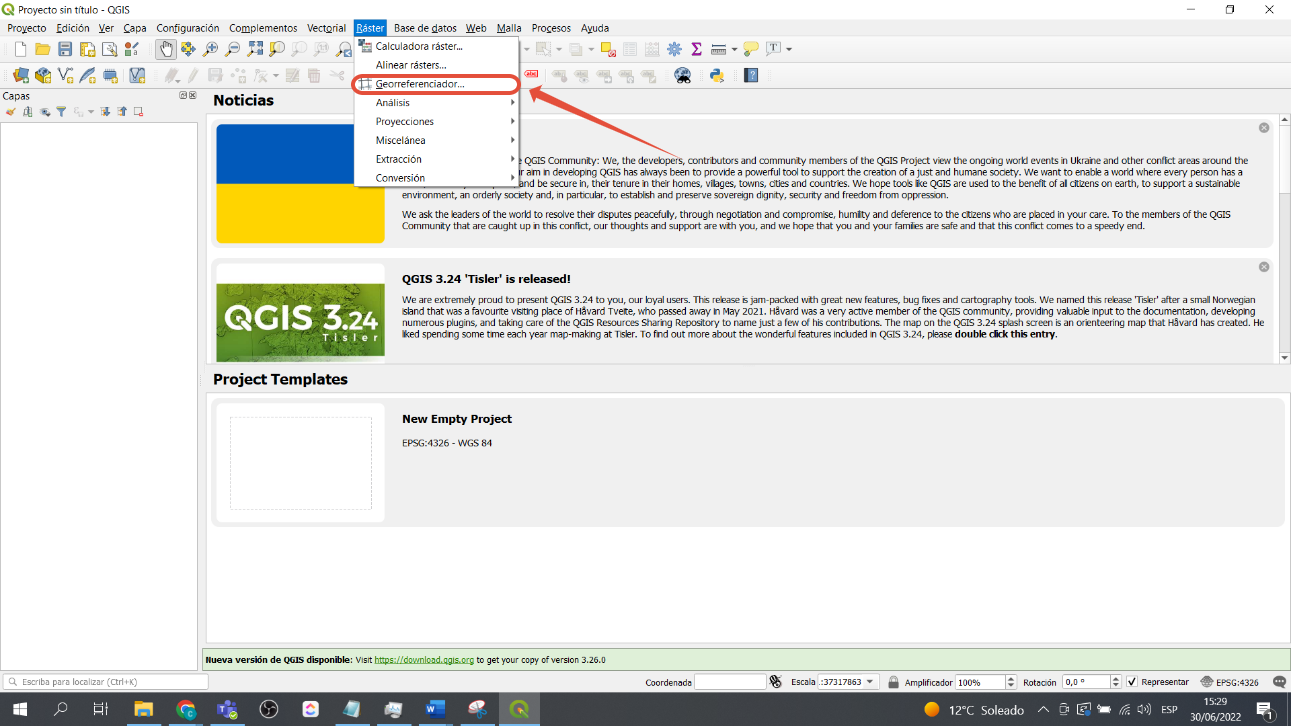1291x726 pixels.
Task: Click the Text Annotation tool icon
Action: (x=774, y=48)
